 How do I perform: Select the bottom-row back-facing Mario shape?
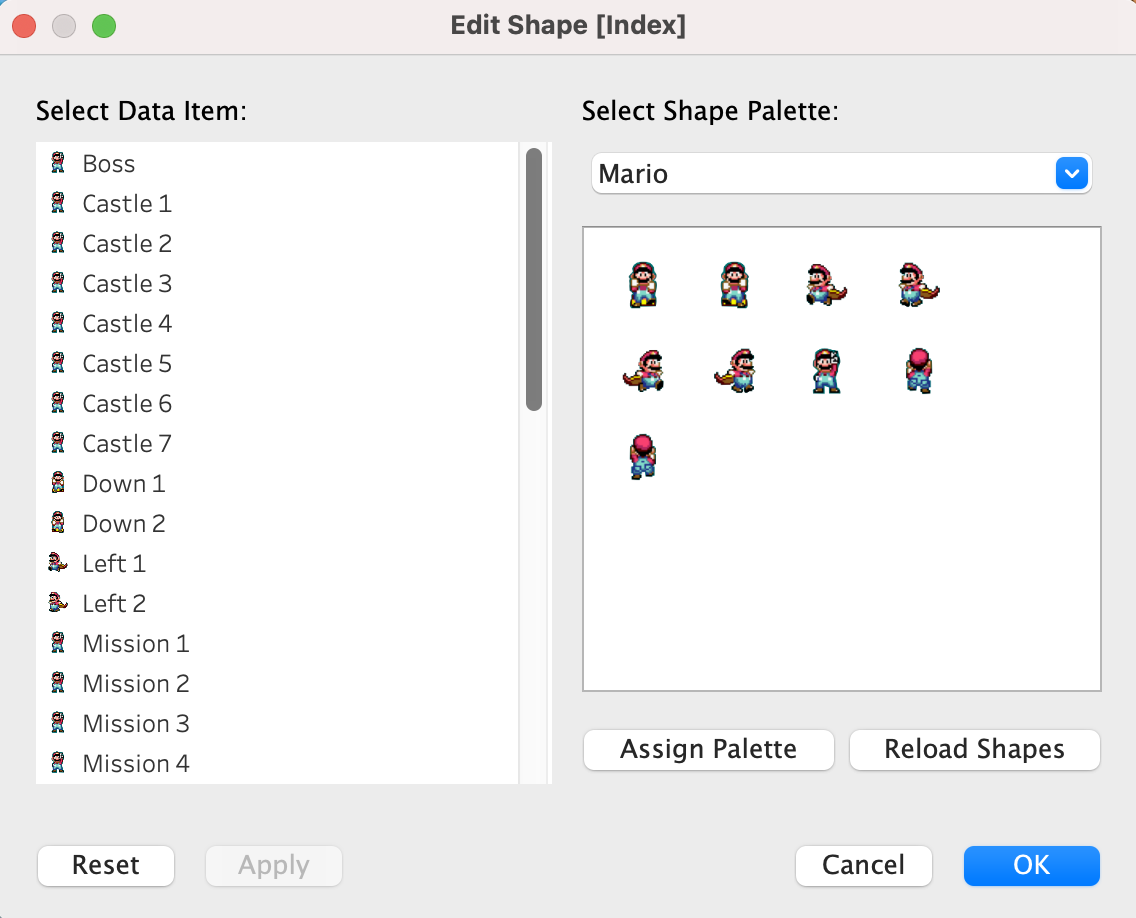tap(643, 457)
